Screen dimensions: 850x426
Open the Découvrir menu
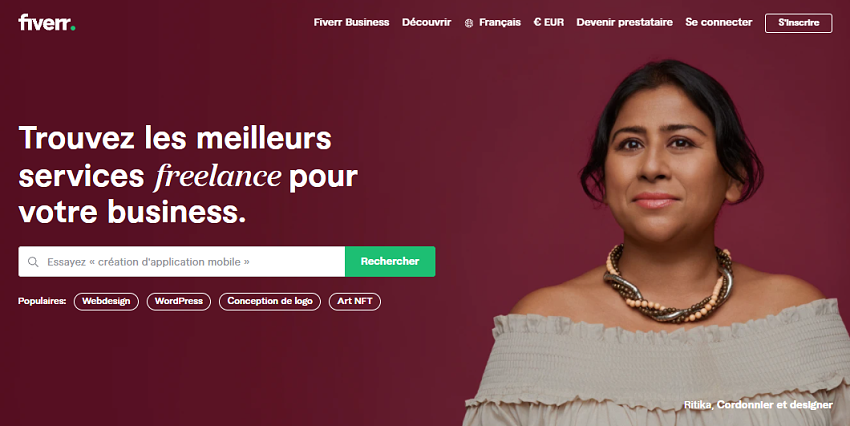427,22
